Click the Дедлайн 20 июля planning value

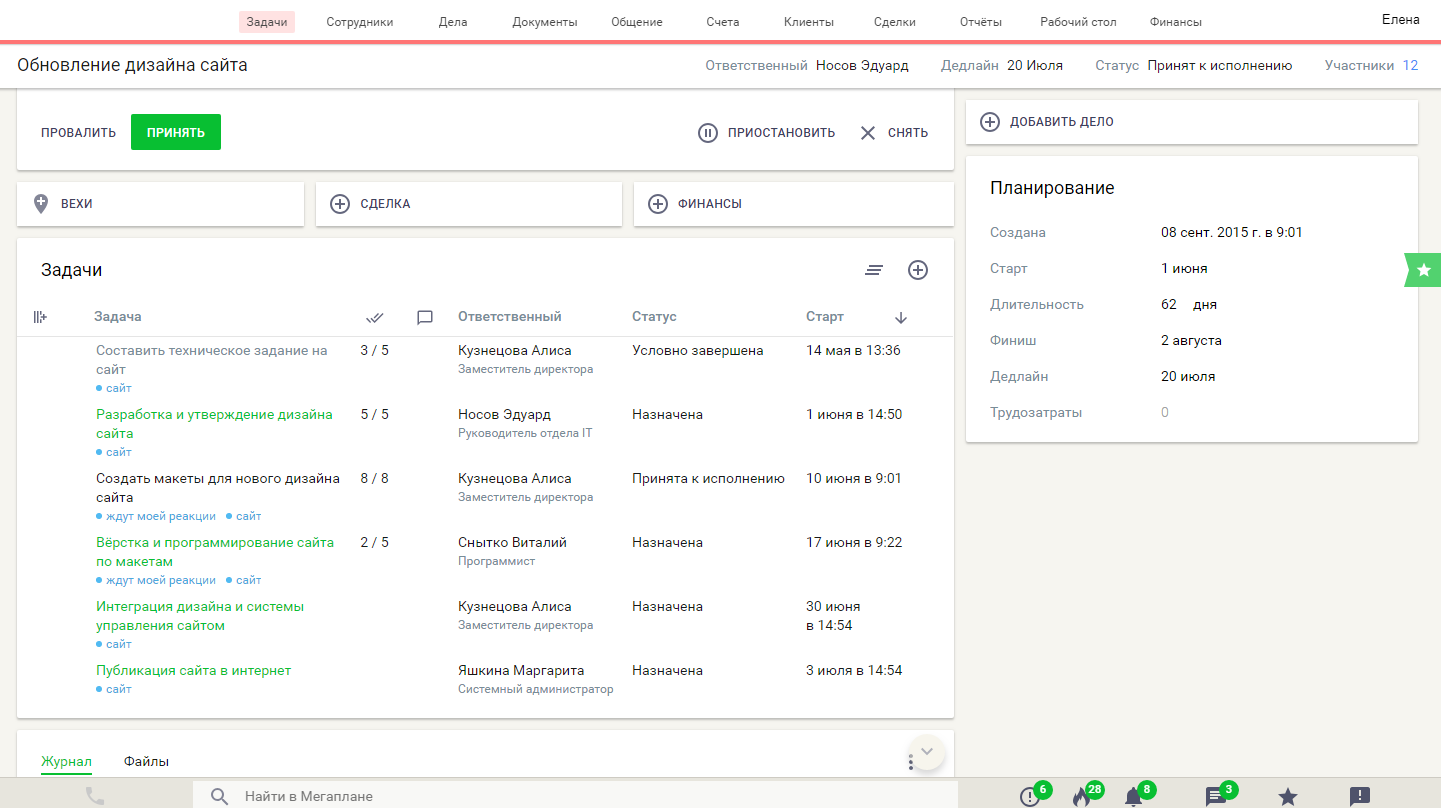pyautogui.click(x=1188, y=377)
